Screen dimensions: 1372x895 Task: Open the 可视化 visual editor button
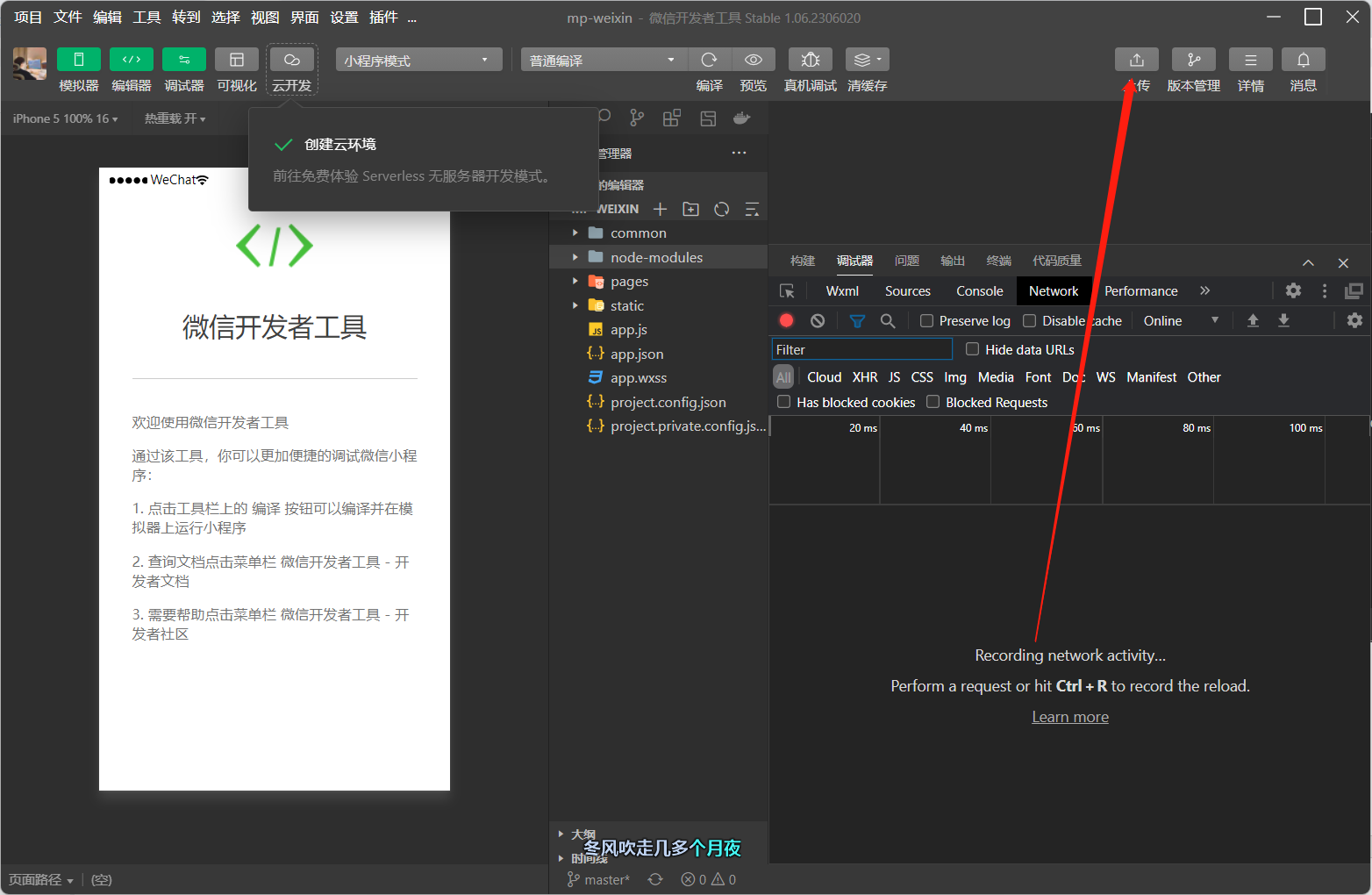click(x=237, y=60)
